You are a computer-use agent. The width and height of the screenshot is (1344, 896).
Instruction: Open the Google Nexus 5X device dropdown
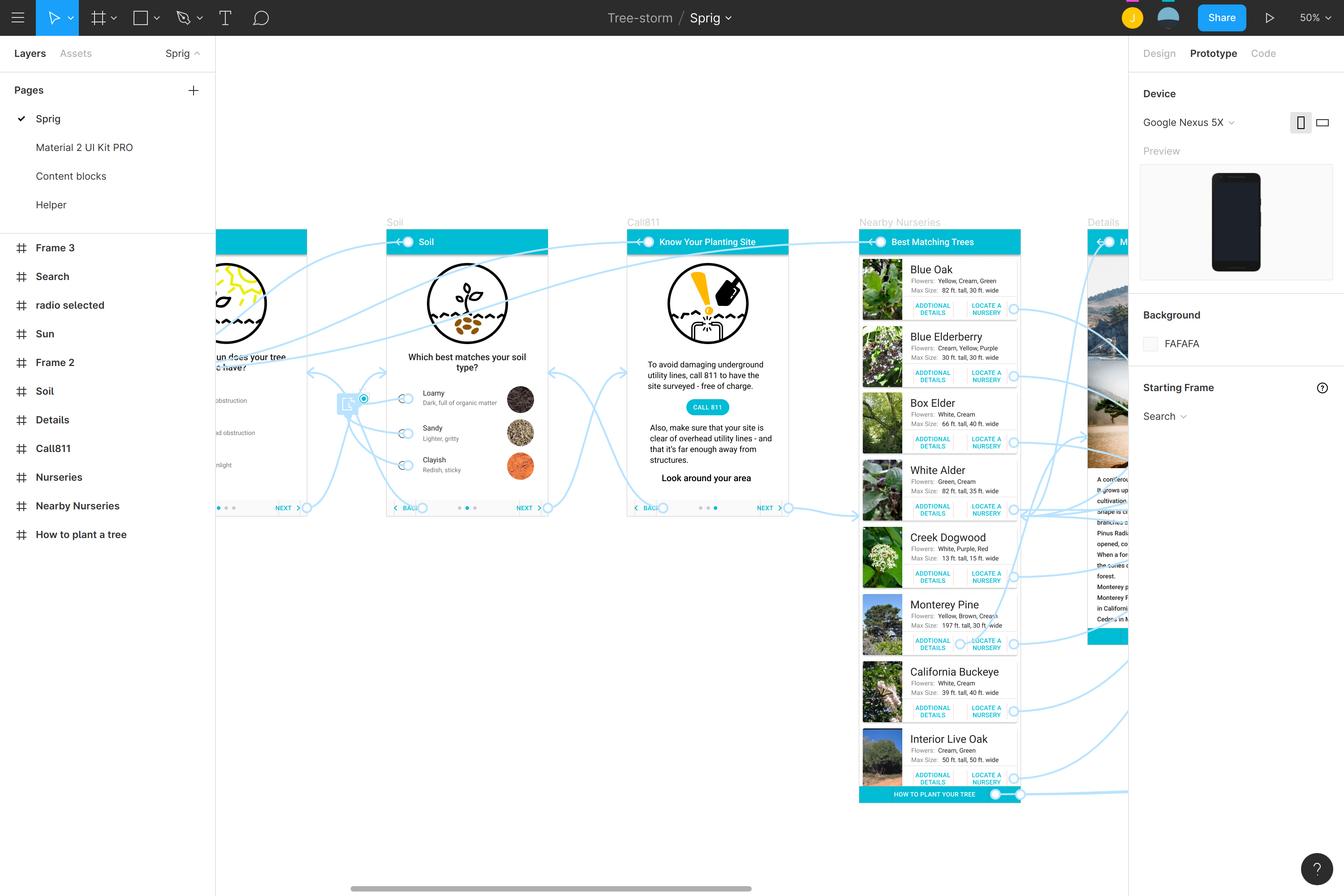[1189, 123]
